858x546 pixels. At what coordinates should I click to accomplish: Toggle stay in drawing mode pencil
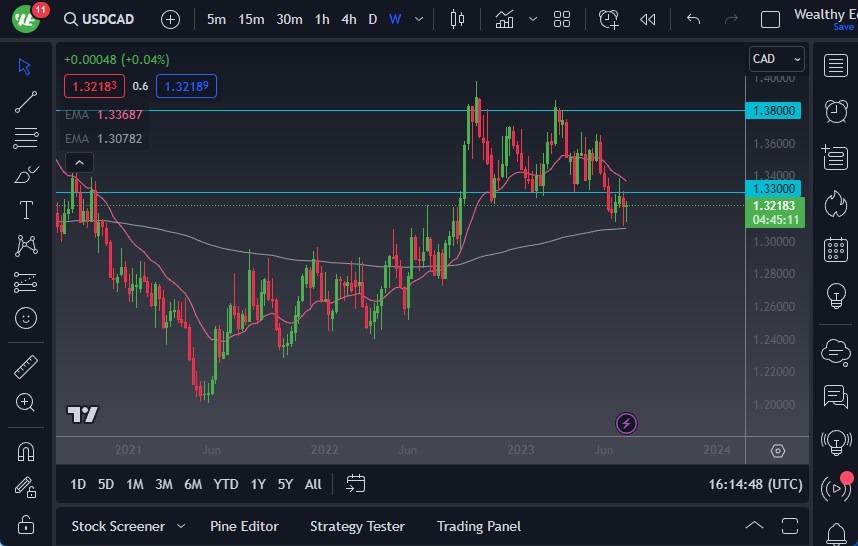[26, 487]
